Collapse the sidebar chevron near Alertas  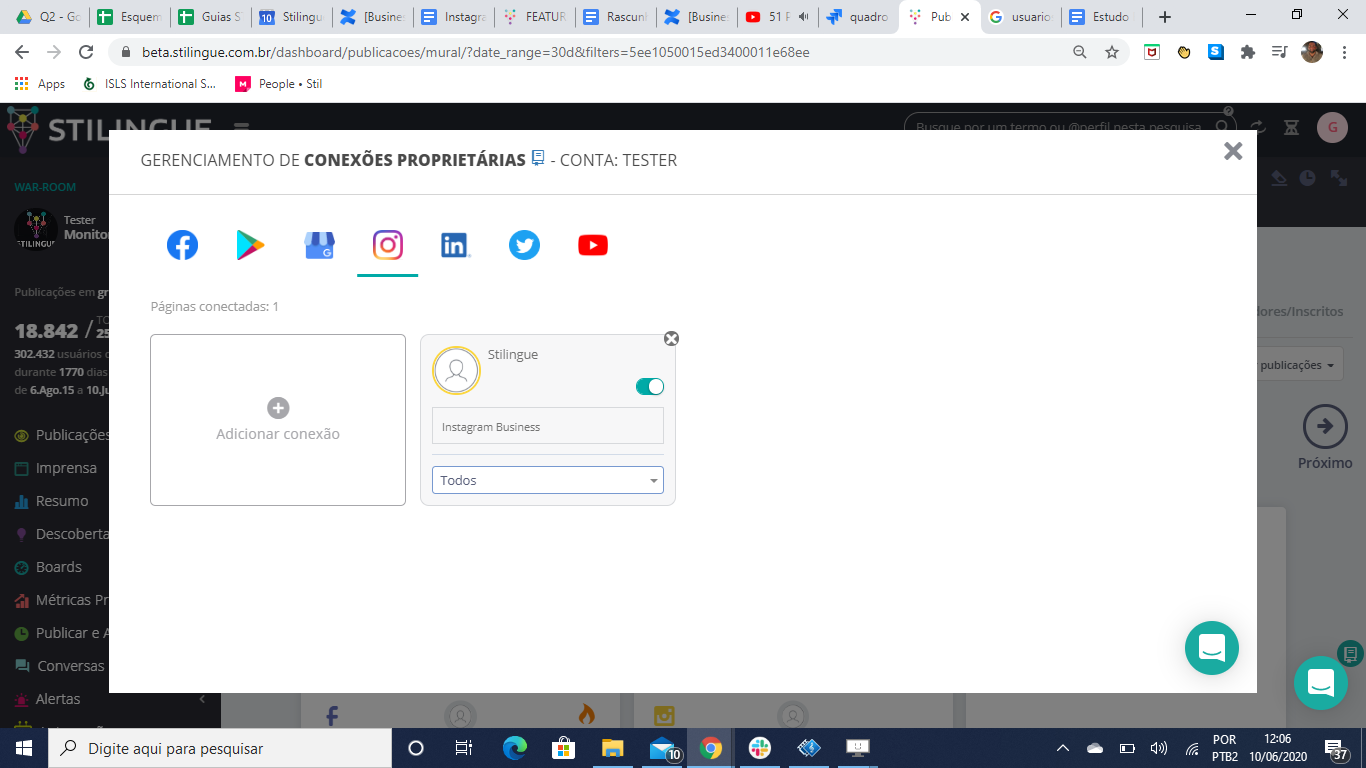pyautogui.click(x=202, y=699)
